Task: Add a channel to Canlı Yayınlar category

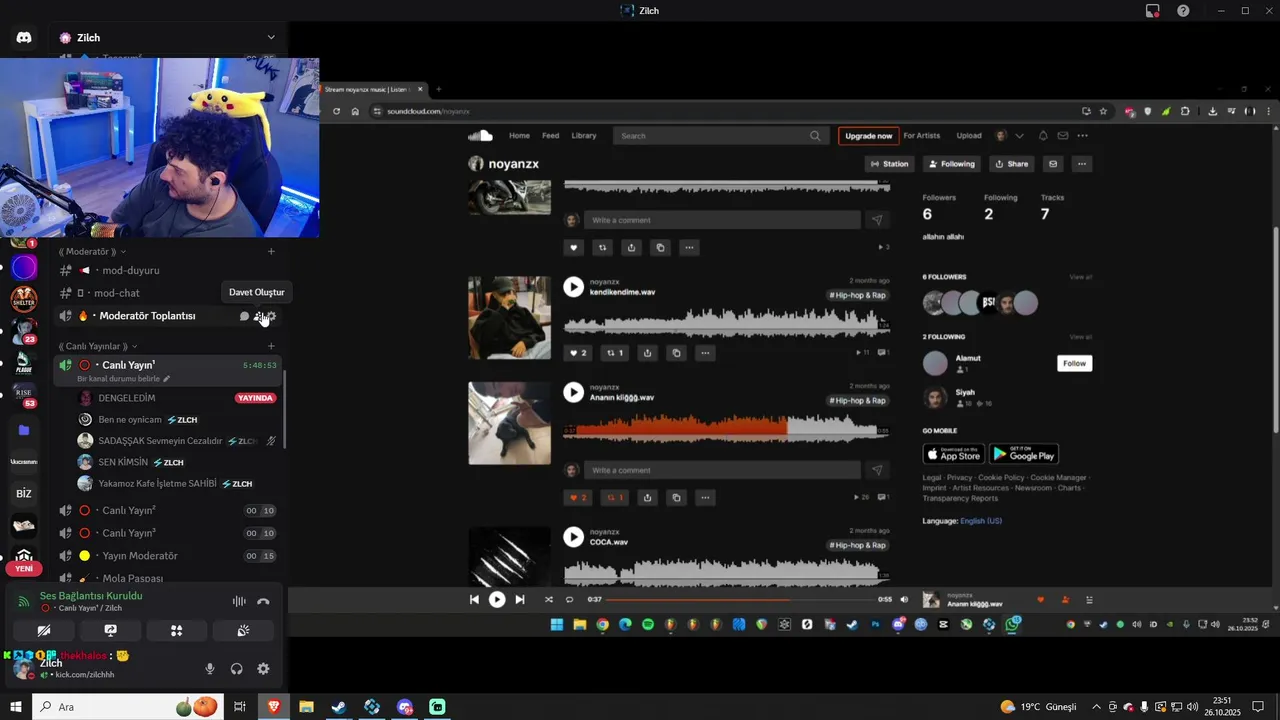Action: [x=271, y=346]
